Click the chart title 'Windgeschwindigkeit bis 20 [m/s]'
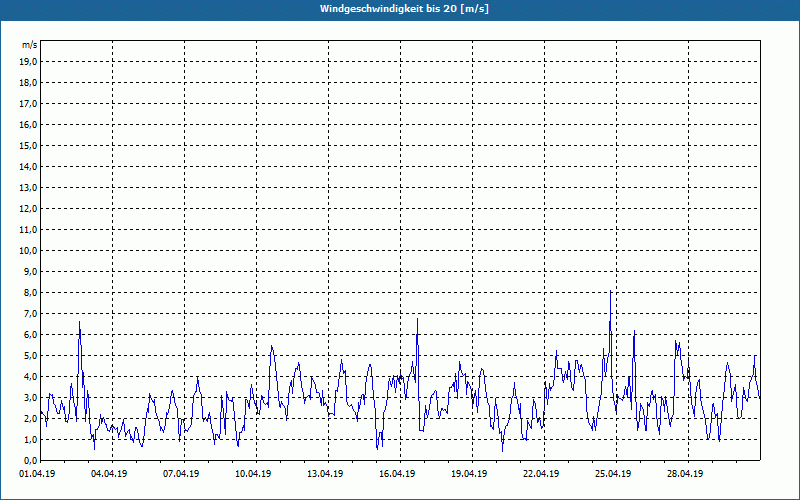This screenshot has height=500, width=800. (404, 9)
